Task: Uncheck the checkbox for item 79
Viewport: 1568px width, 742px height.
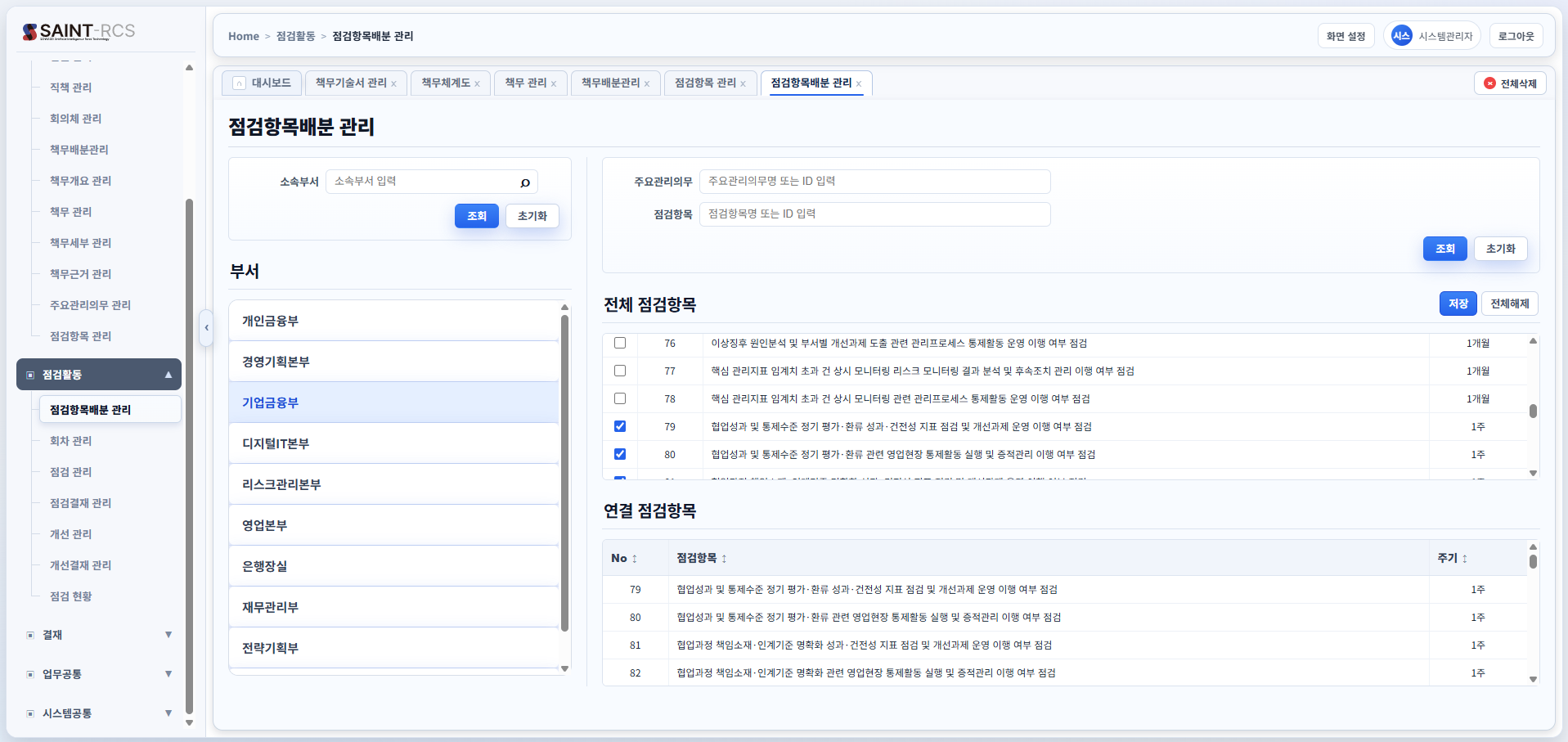Action: [x=620, y=427]
